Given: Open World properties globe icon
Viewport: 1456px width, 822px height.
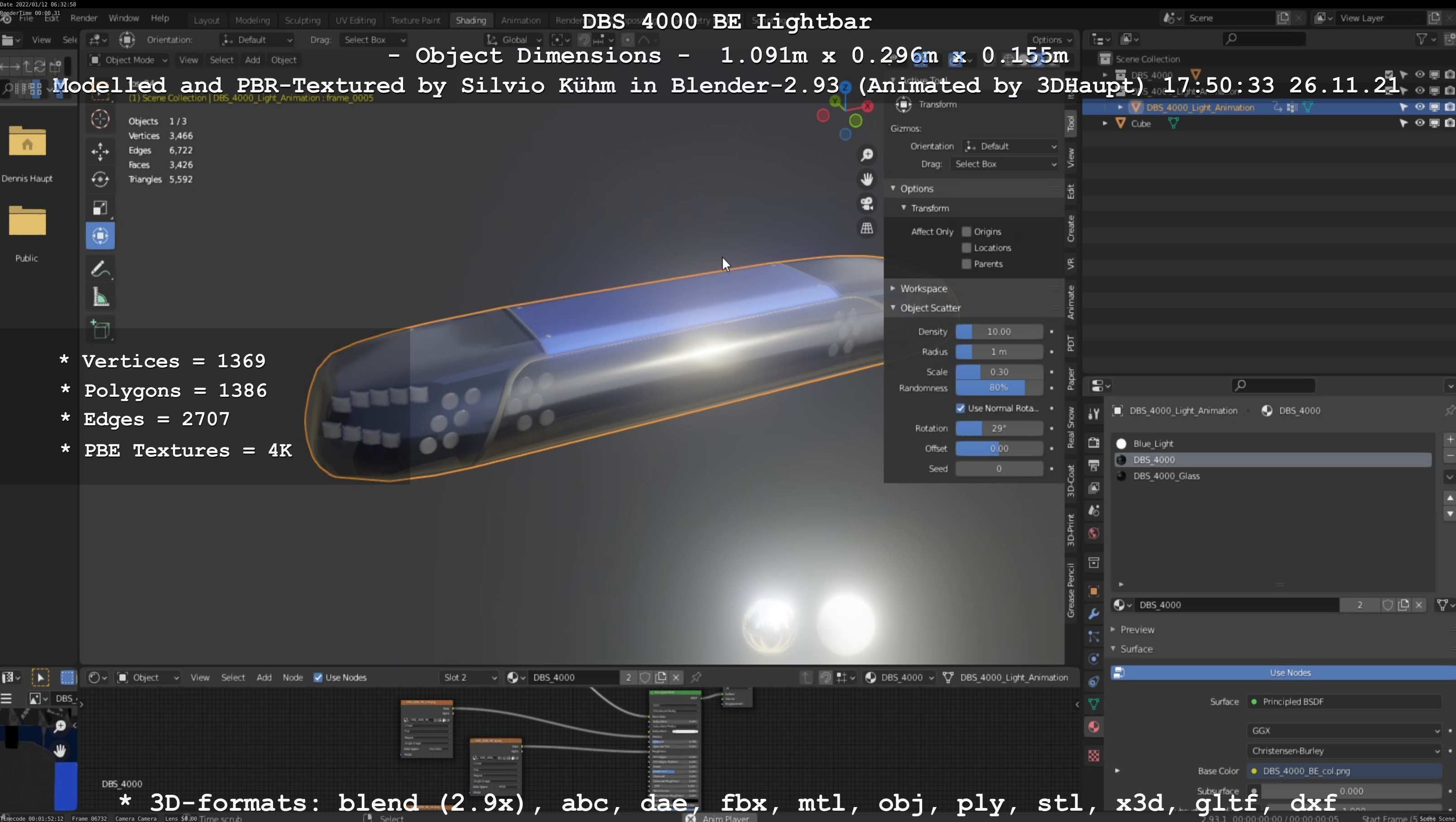Looking at the screenshot, I should (x=1094, y=533).
